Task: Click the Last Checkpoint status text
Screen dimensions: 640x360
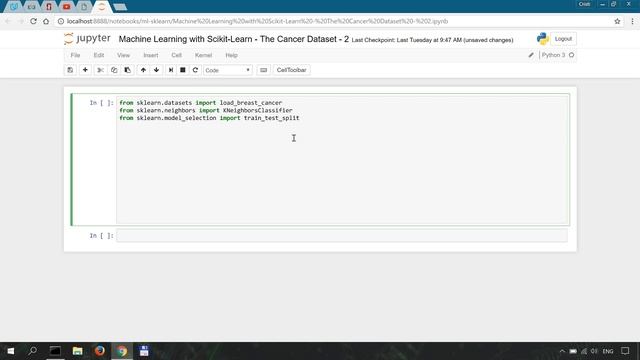Action: (432, 40)
